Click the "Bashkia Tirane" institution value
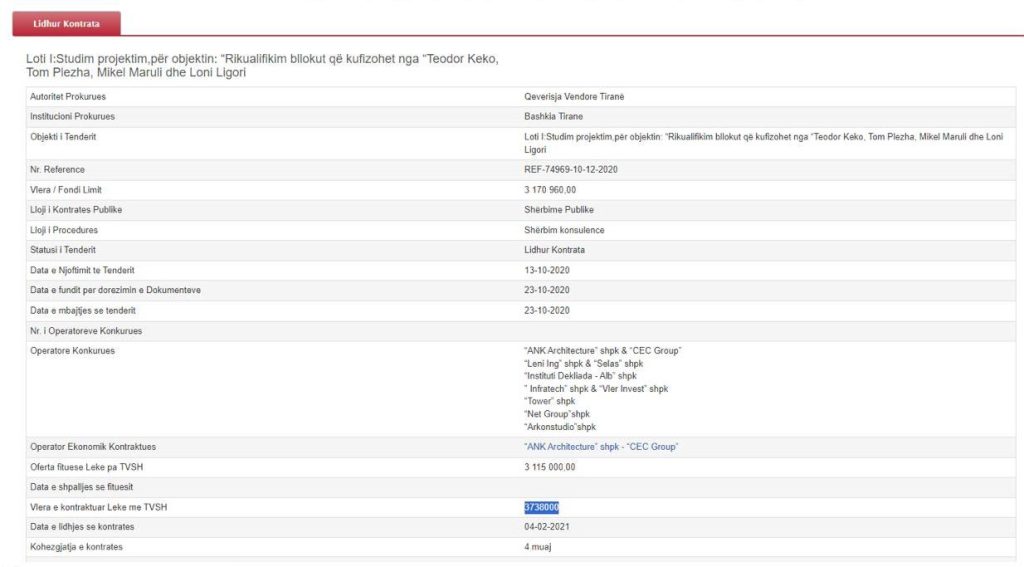 [x=553, y=117]
